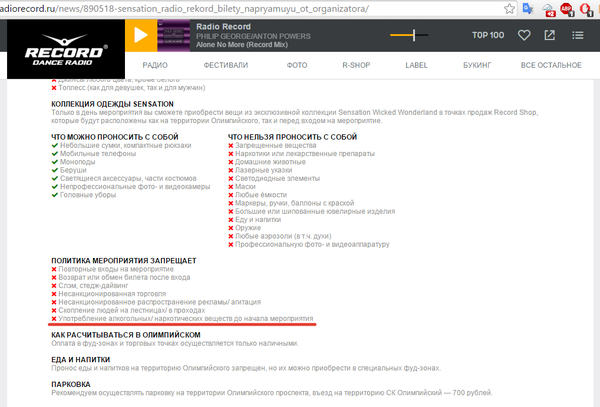Go to the БУКИНГ section
This screenshot has width=600, height=407.
pos(477,65)
